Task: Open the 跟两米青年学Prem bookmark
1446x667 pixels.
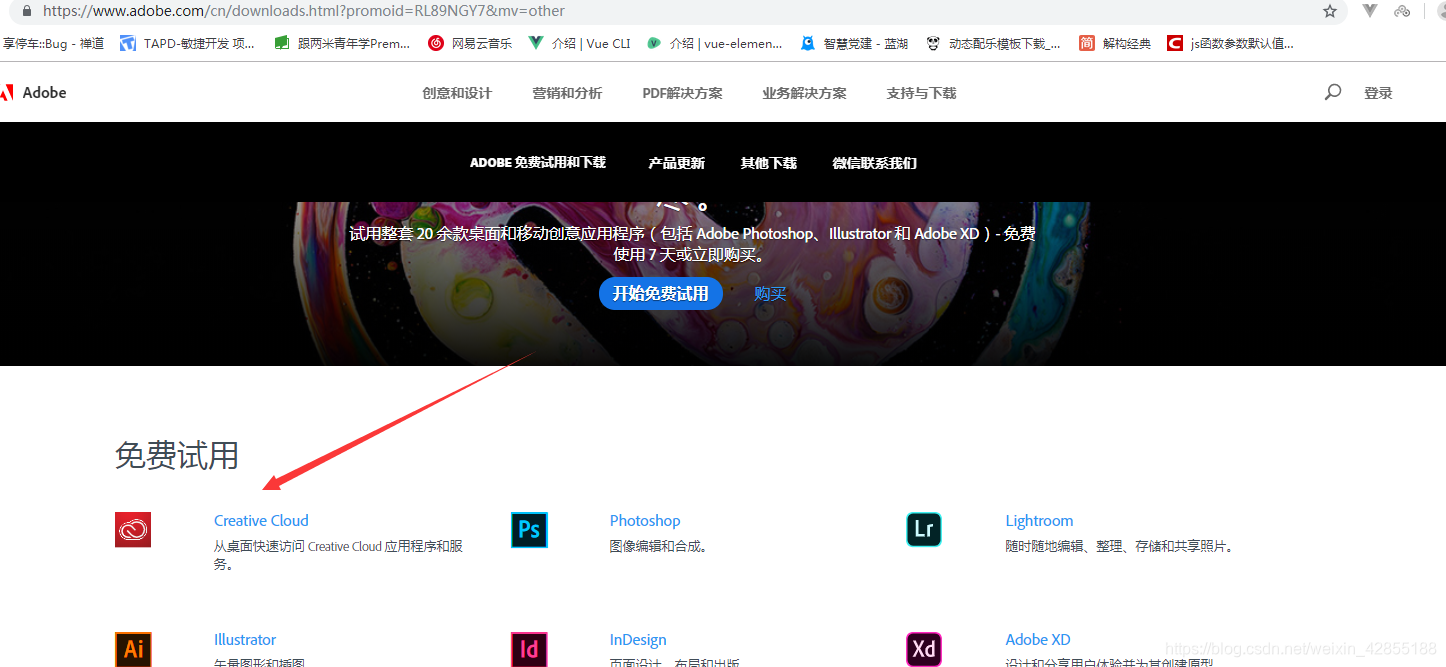Action: (342, 43)
